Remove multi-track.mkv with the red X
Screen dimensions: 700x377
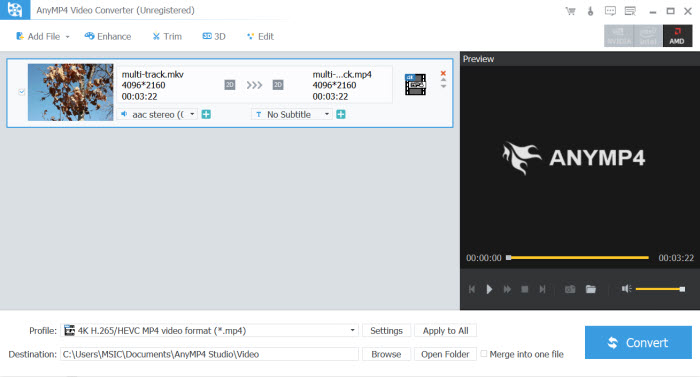pos(443,73)
